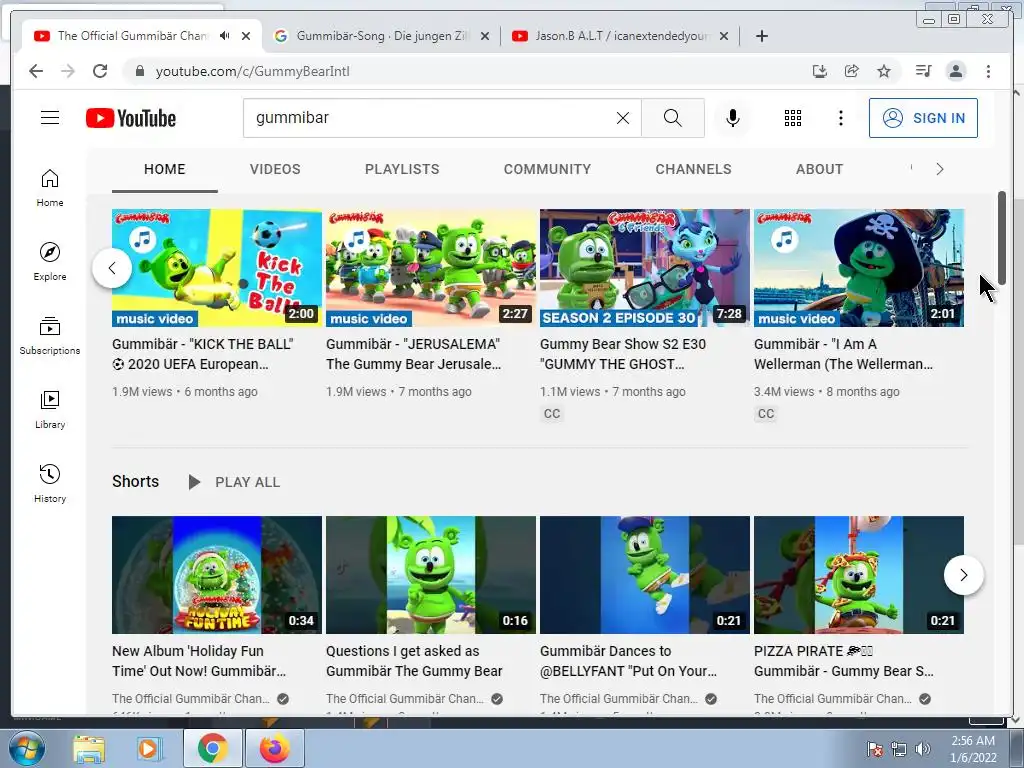This screenshot has height=768, width=1024.
Task: Open 'GUMMY THE GHOST' episode title
Action: 623,354
